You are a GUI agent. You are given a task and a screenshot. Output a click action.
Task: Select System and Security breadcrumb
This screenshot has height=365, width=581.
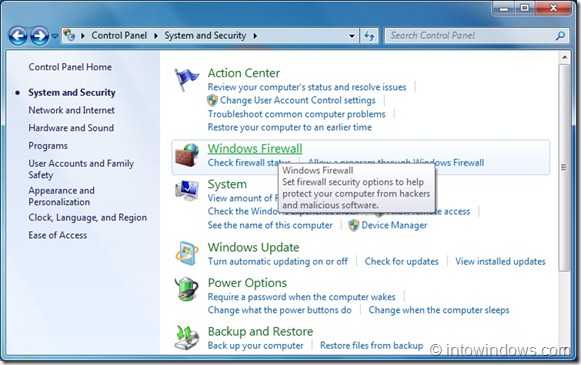click(205, 36)
